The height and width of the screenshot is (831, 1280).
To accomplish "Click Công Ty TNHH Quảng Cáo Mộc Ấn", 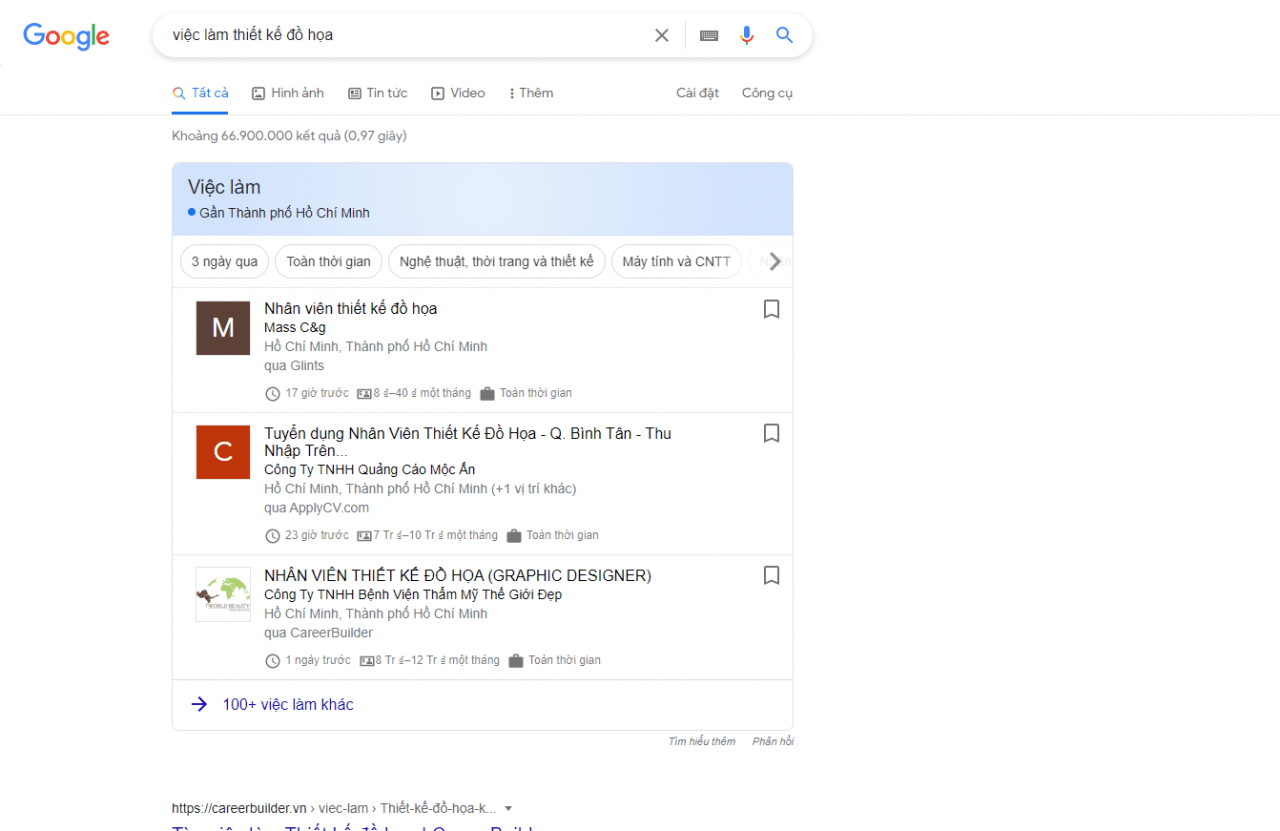I will pyautogui.click(x=370, y=469).
